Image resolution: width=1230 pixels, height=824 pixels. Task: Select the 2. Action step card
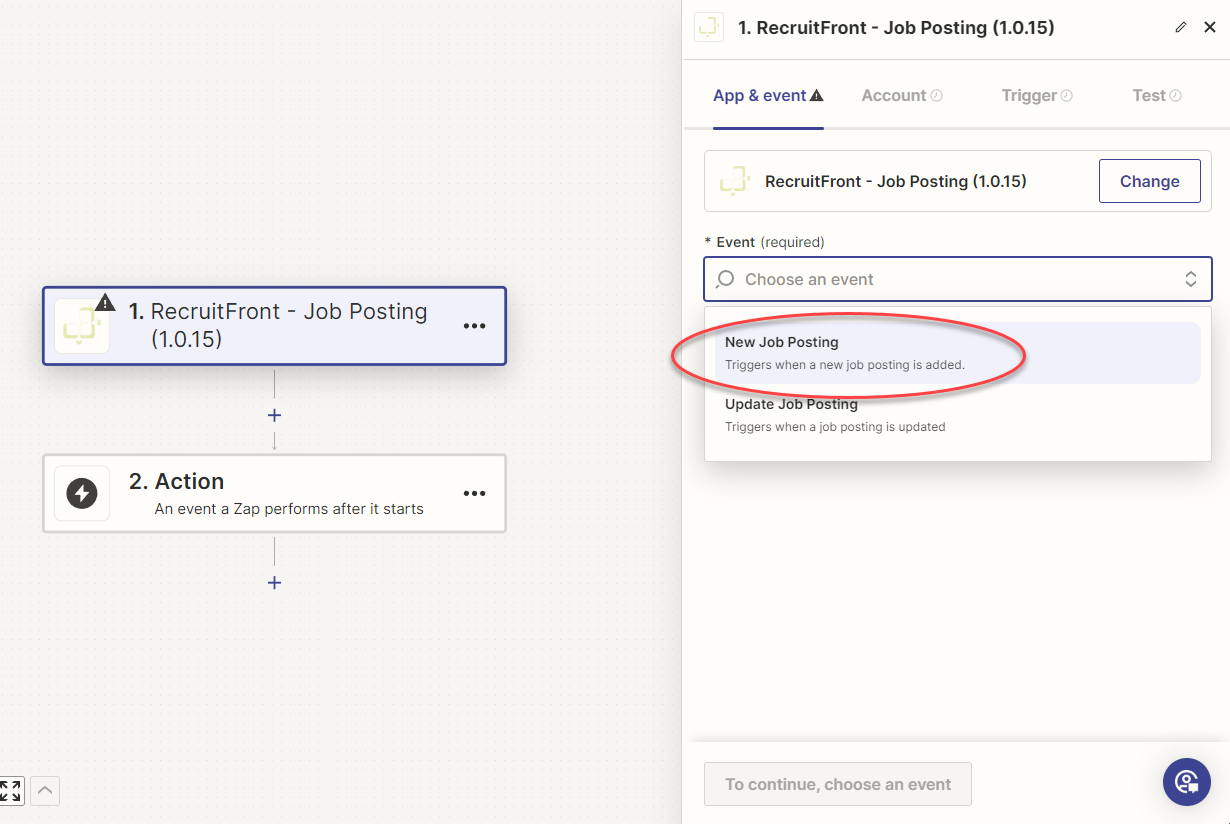274,493
